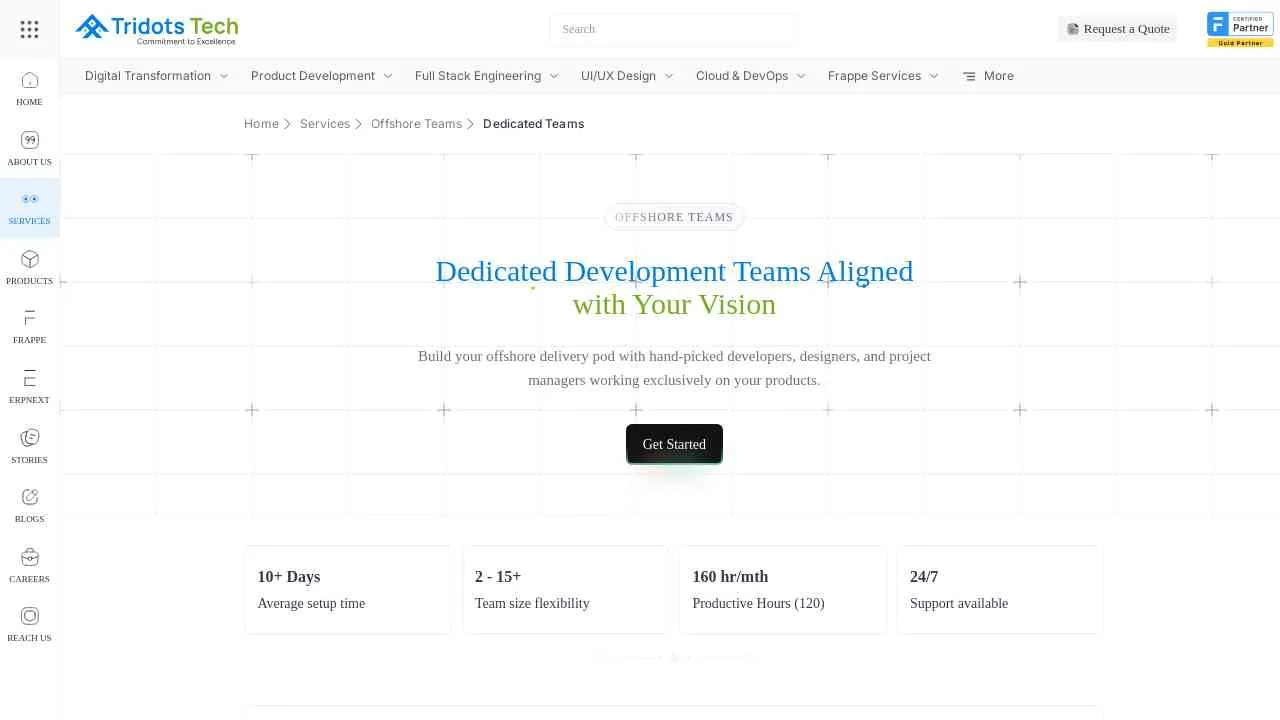Open ERPNext in the sidebar
This screenshot has width=1280, height=720.
[x=29, y=386]
